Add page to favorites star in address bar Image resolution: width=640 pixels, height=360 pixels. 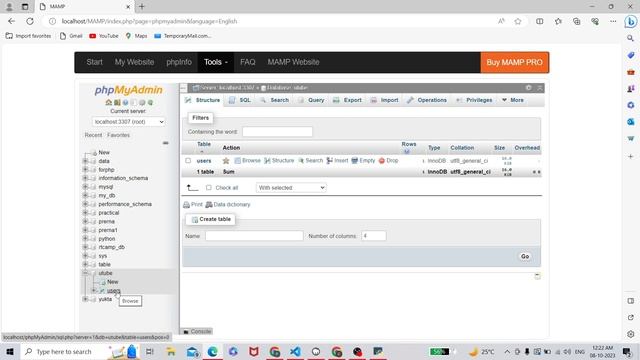click(518, 21)
